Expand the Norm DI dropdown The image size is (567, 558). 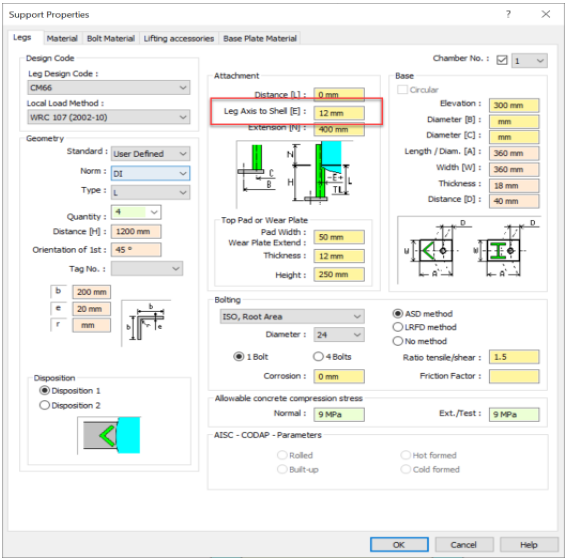(150, 174)
